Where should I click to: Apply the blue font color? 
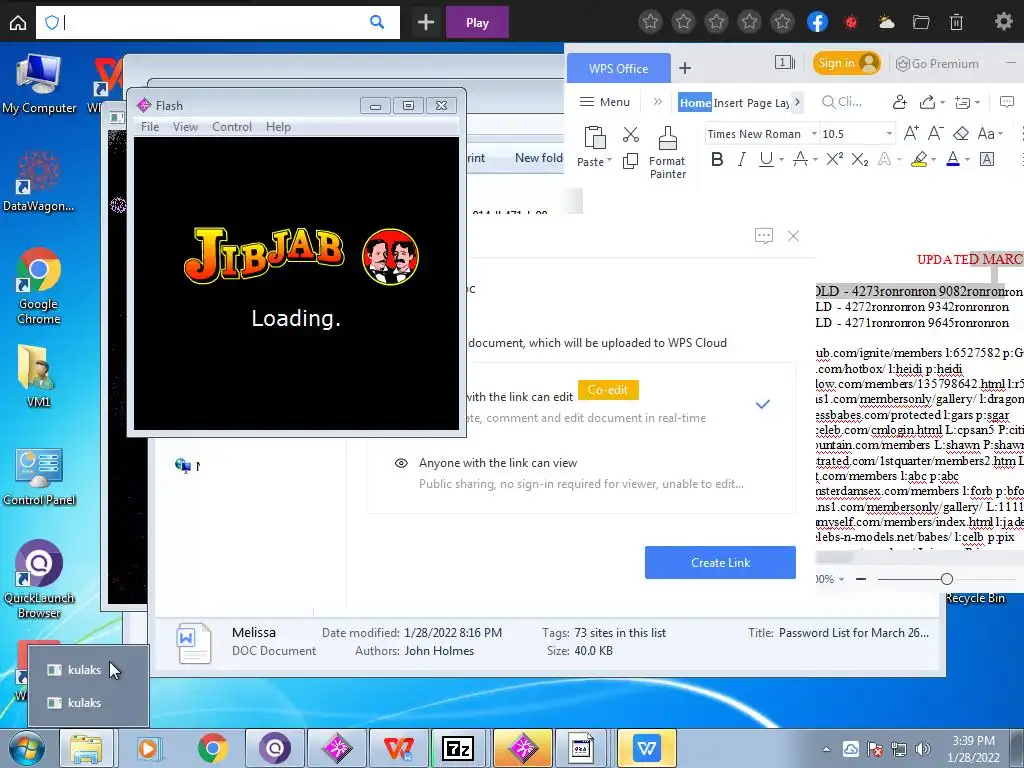click(953, 159)
